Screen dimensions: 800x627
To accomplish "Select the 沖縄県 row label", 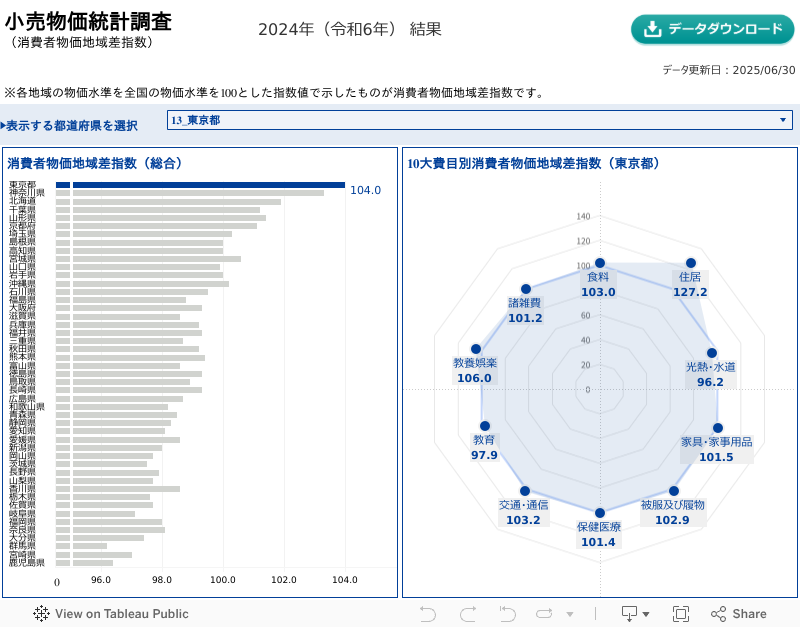I will [22, 284].
